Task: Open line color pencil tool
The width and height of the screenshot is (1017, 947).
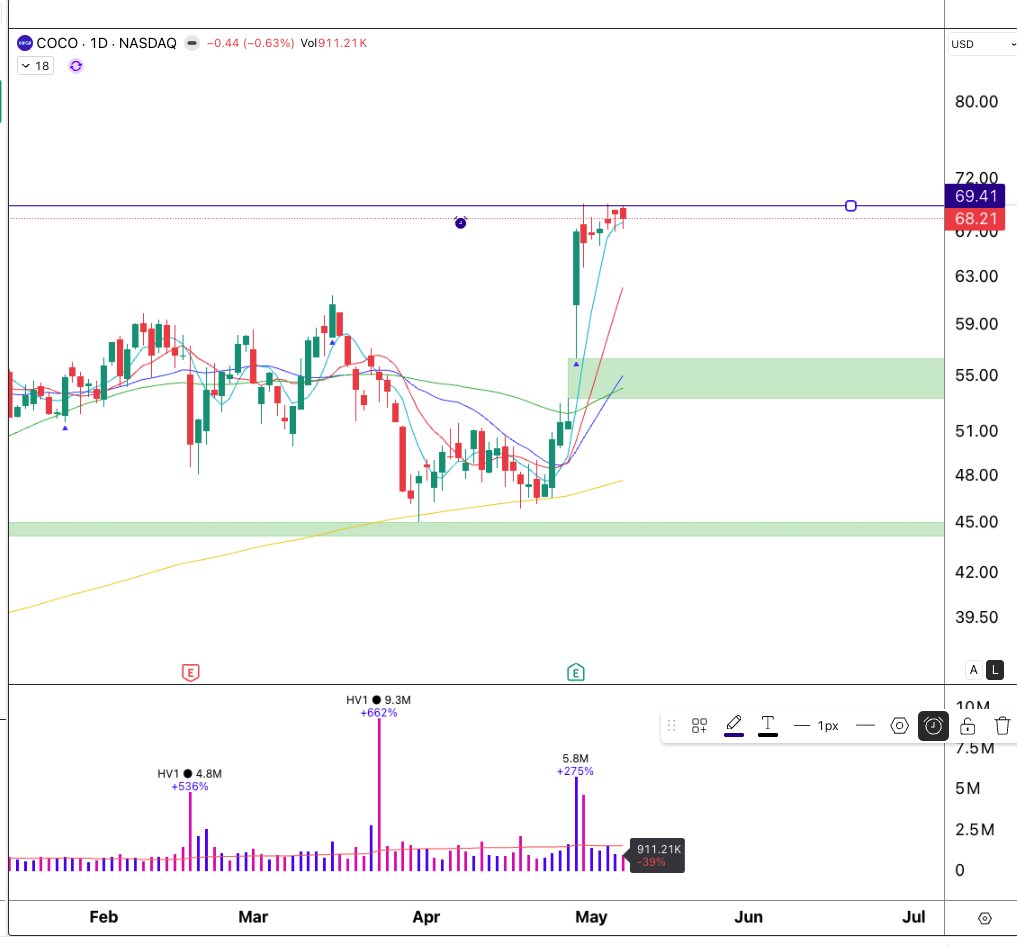Action: pyautogui.click(x=734, y=725)
